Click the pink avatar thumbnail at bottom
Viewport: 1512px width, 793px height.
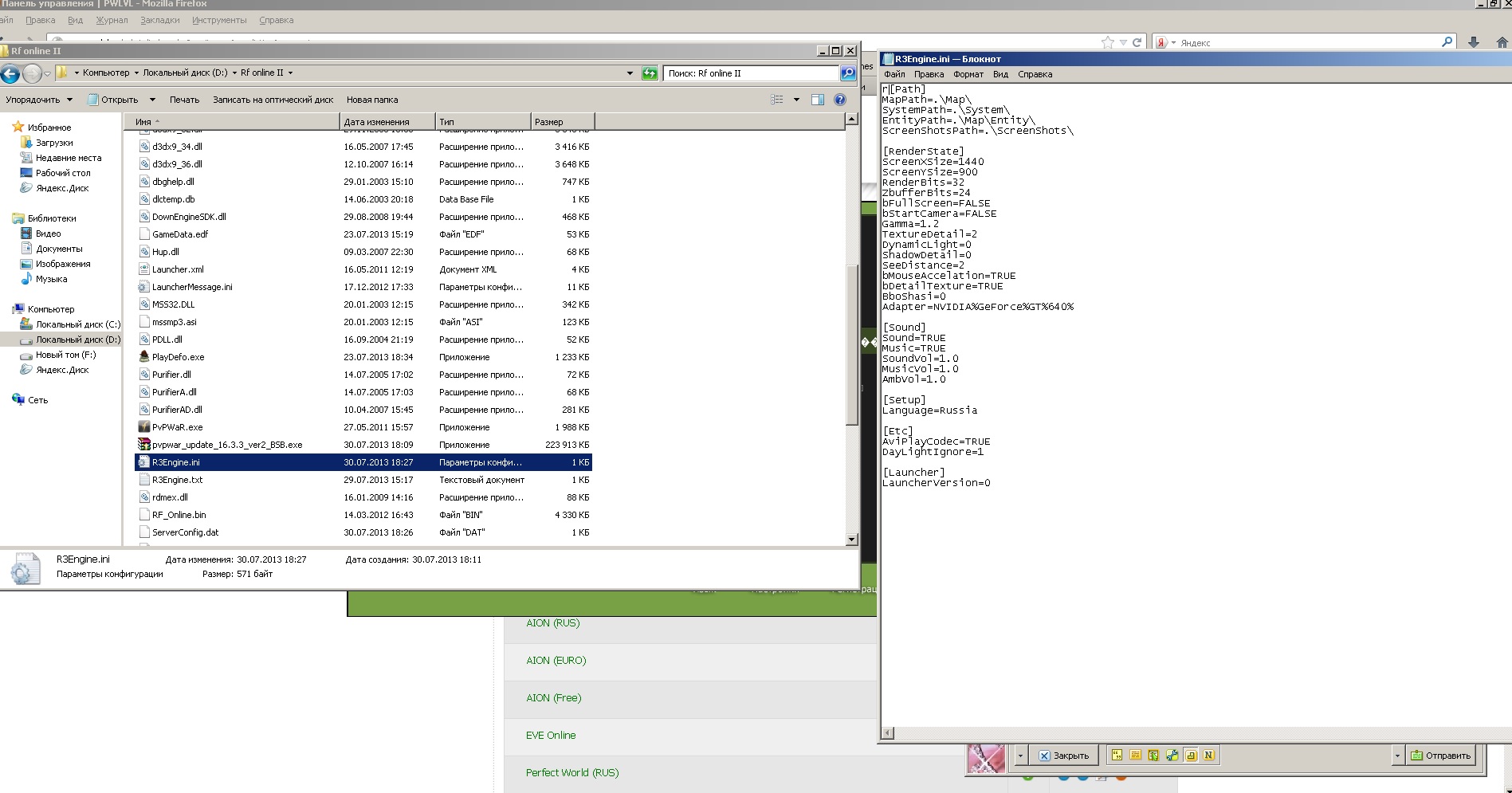(x=986, y=758)
